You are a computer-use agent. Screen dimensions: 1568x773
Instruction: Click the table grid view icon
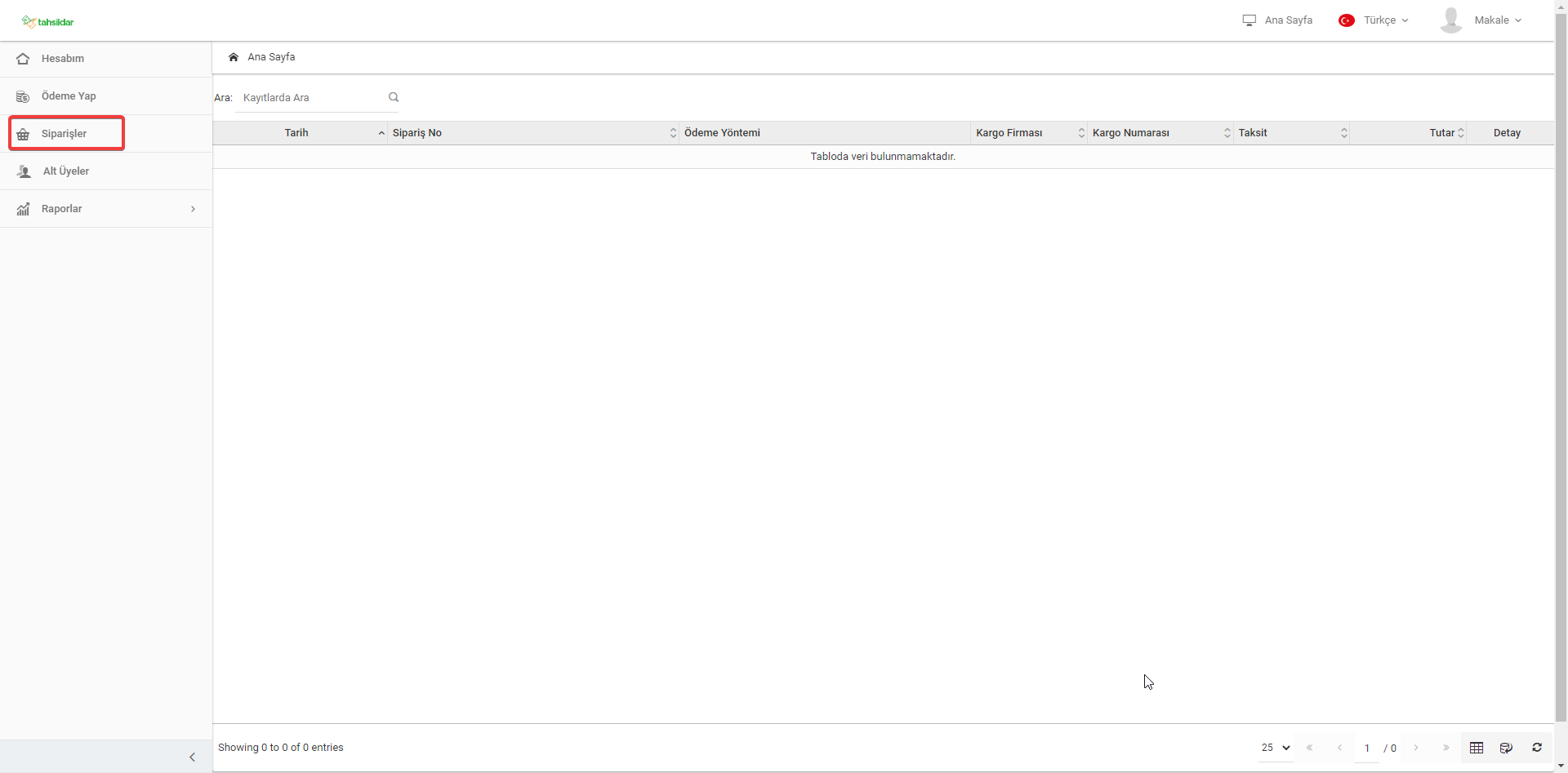(1477, 748)
